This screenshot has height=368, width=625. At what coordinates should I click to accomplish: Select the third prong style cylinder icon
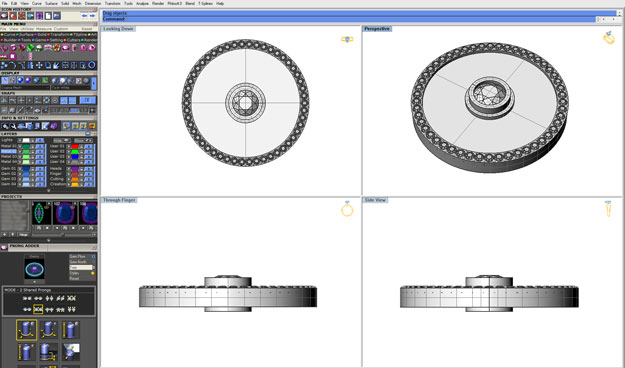[x=71, y=330]
